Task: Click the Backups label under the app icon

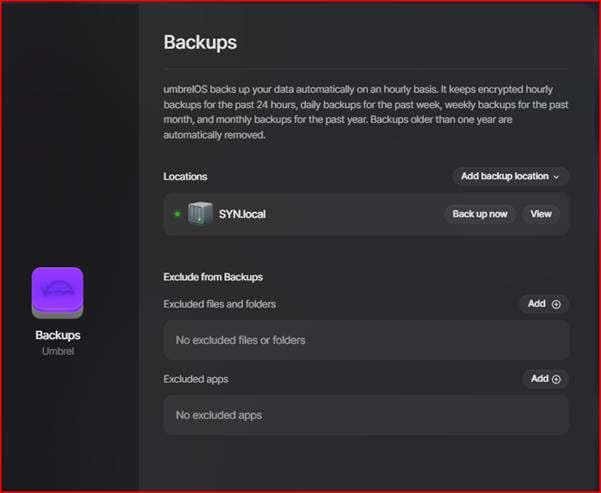Action: point(57,335)
